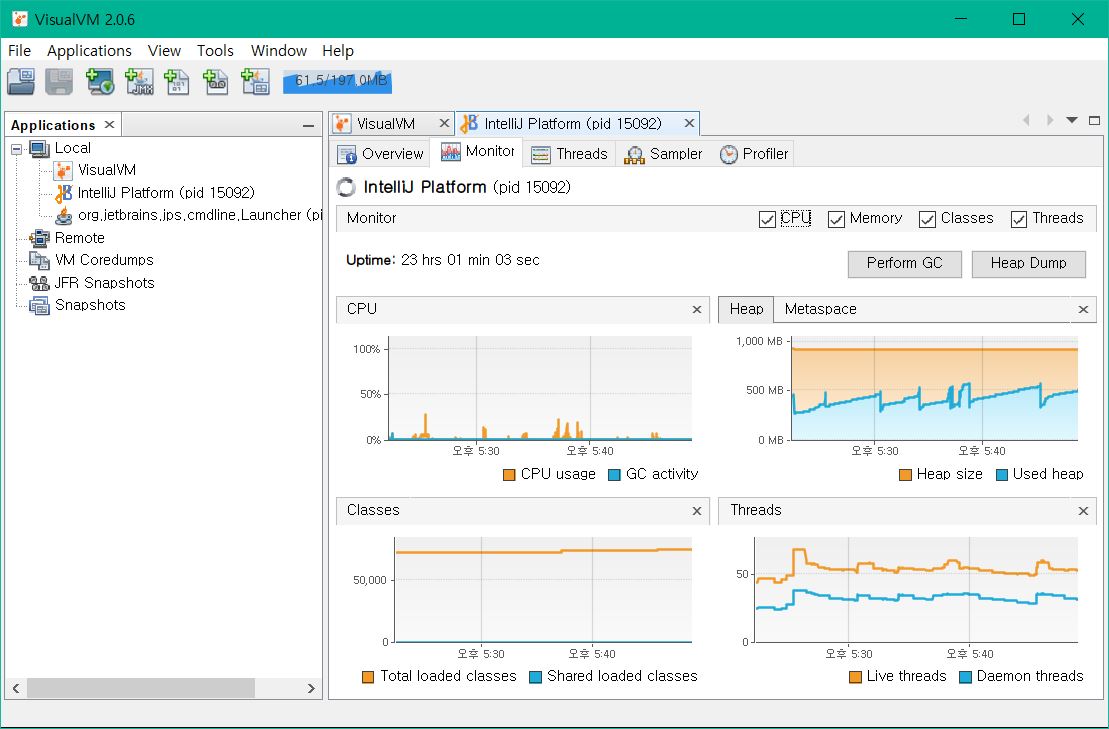Open the Overview subtab
The width and height of the screenshot is (1109, 729).
coord(381,153)
